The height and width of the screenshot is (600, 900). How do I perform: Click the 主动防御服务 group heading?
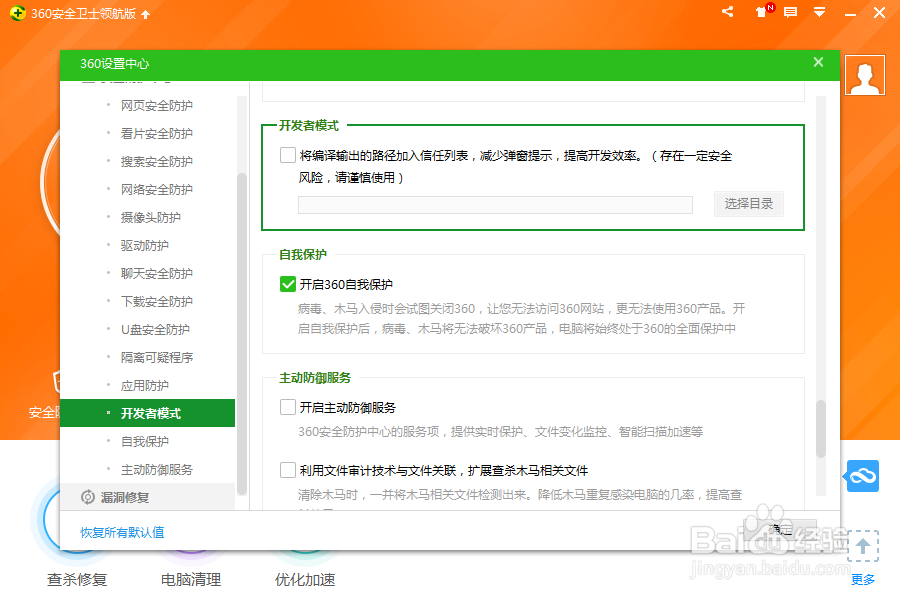coord(315,378)
